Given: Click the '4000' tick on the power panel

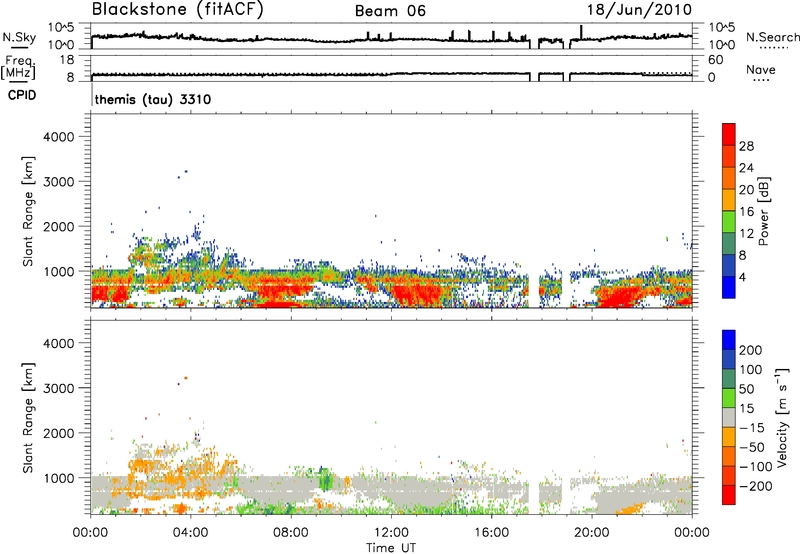Looking at the screenshot, I should 58,137.
